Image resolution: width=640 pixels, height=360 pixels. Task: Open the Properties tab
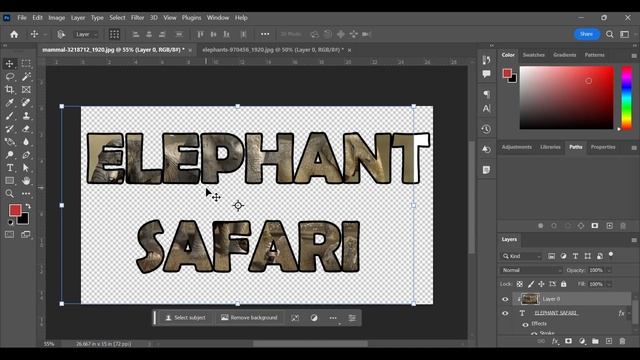point(603,147)
